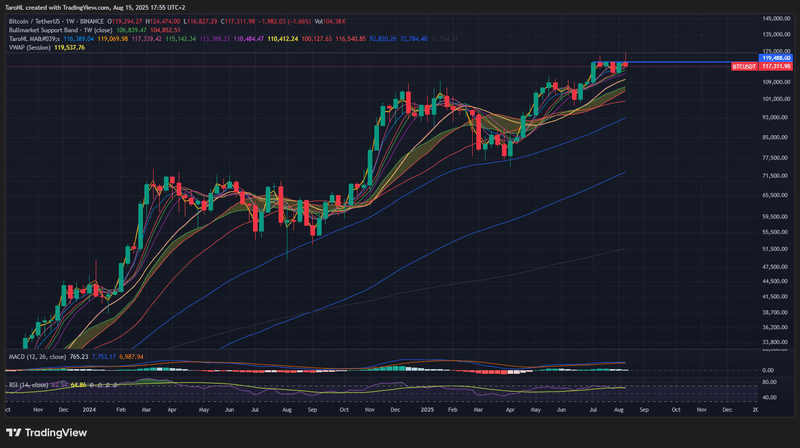800x448 pixels.
Task: Select the TaroNL MA indicator label
Action: click(x=34, y=39)
